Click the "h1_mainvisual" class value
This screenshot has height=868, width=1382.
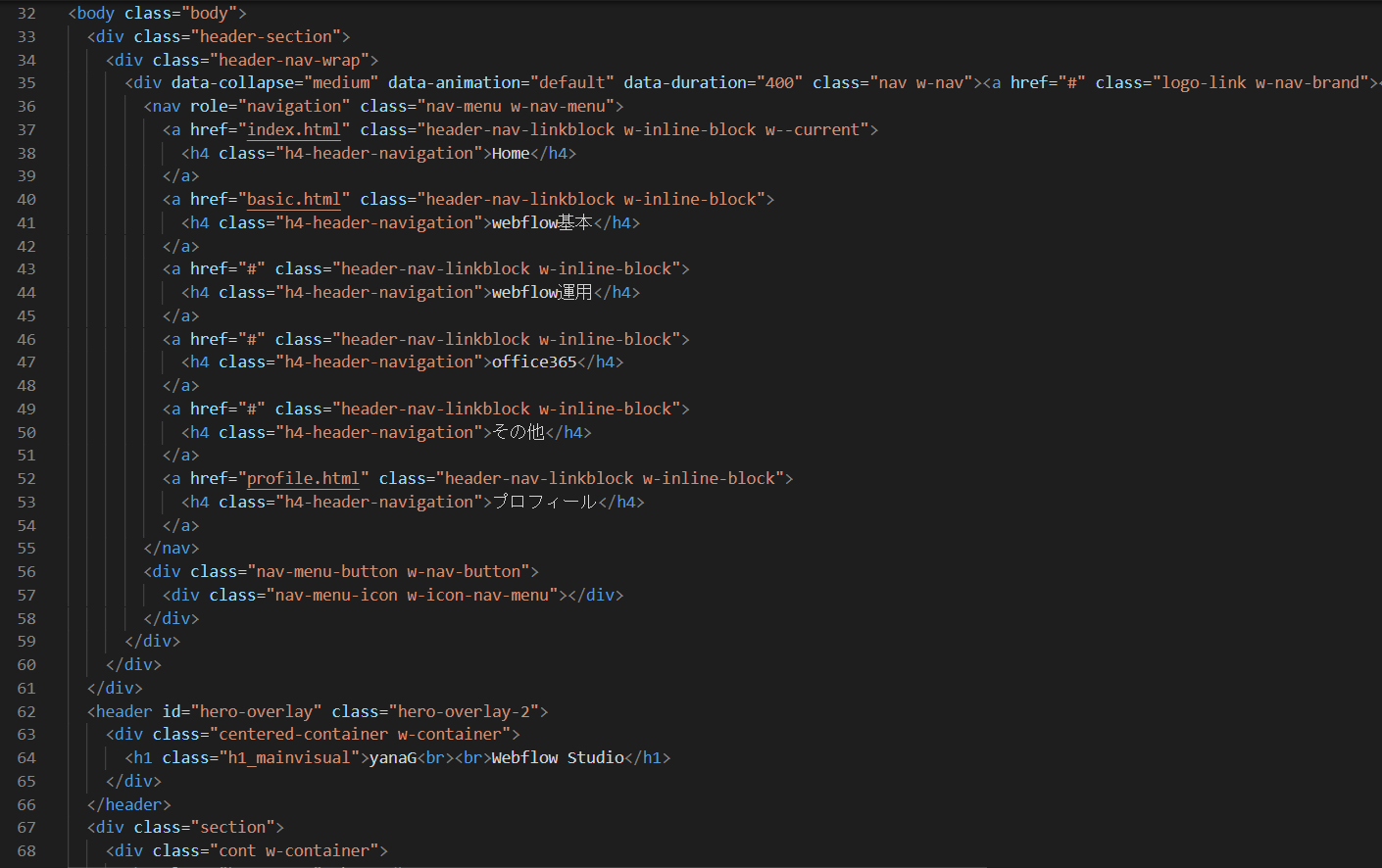(289, 757)
